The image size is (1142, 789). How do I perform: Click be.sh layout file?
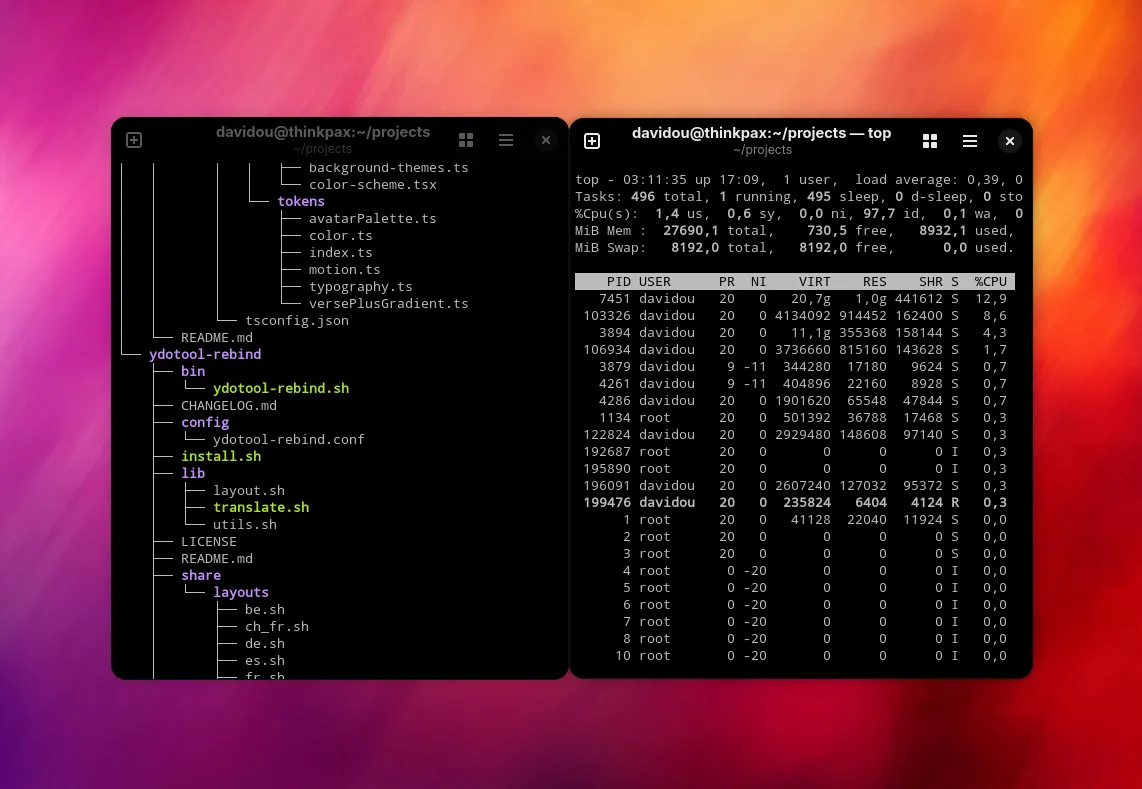[x=264, y=609]
